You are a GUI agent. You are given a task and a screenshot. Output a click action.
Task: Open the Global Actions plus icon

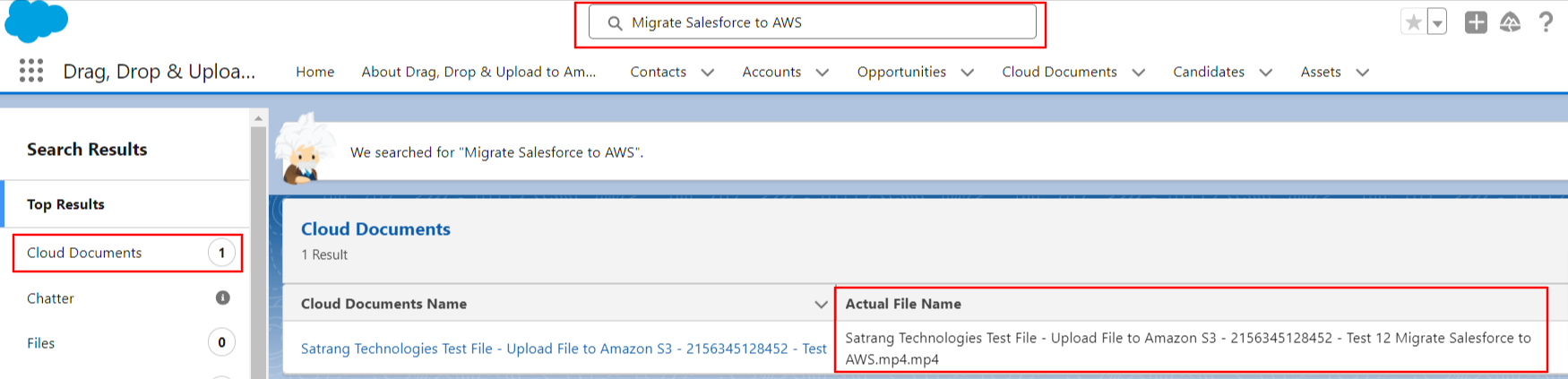tap(1476, 22)
